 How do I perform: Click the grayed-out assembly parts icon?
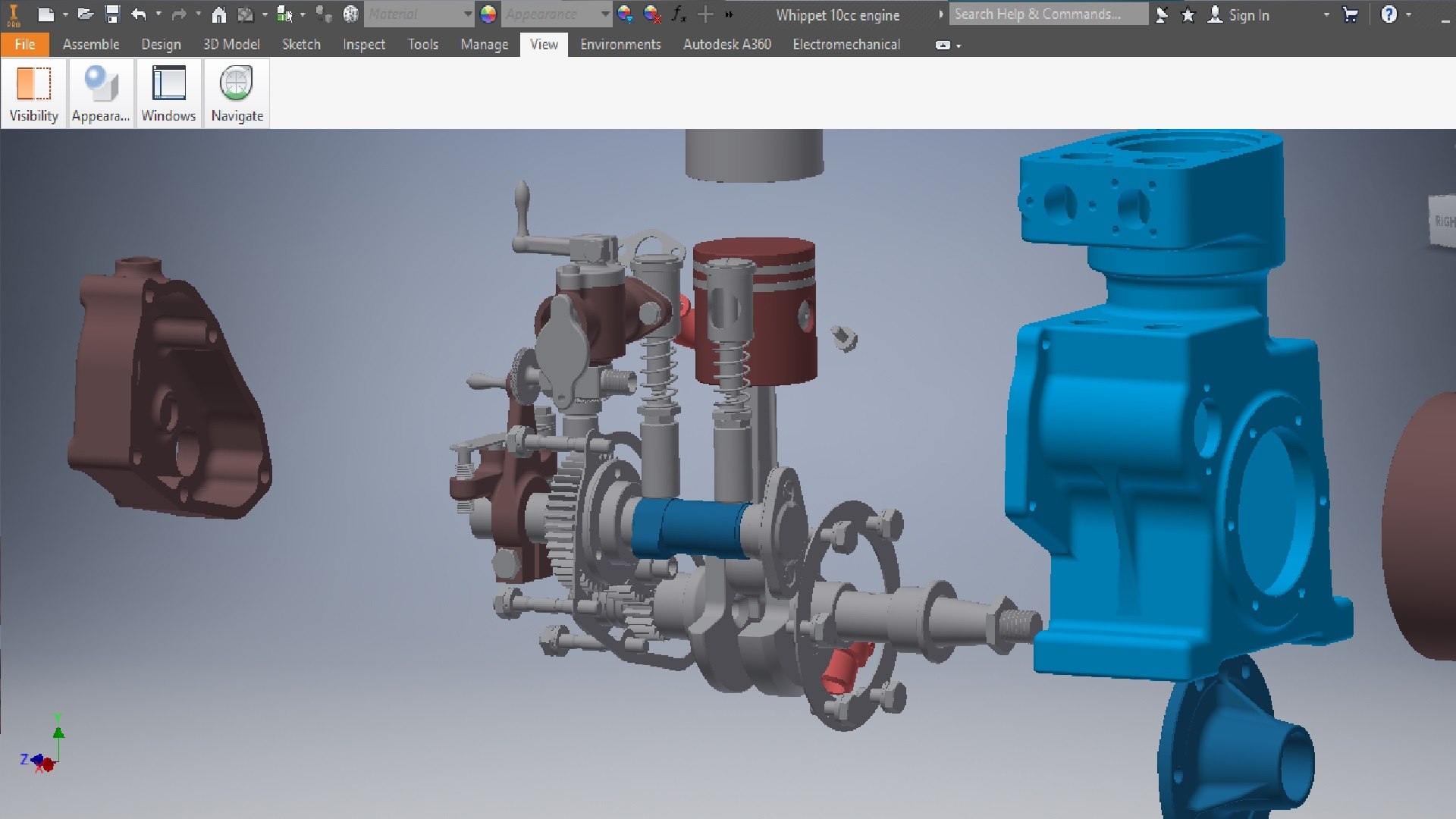[324, 14]
